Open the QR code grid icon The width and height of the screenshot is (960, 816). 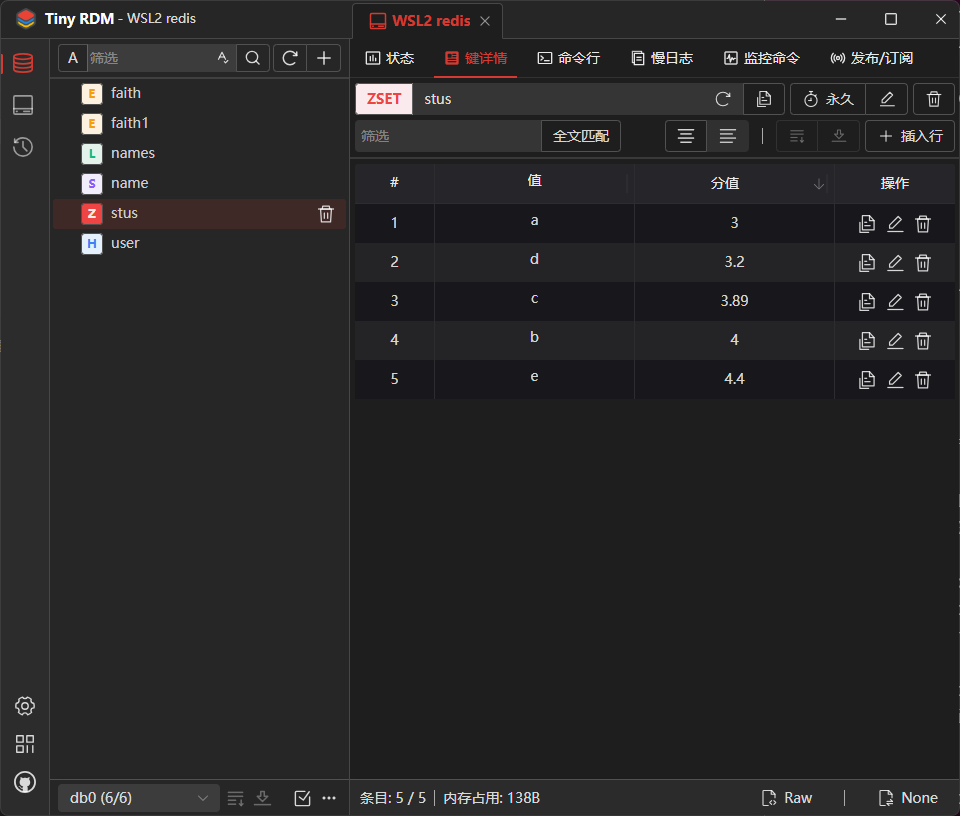coord(24,744)
